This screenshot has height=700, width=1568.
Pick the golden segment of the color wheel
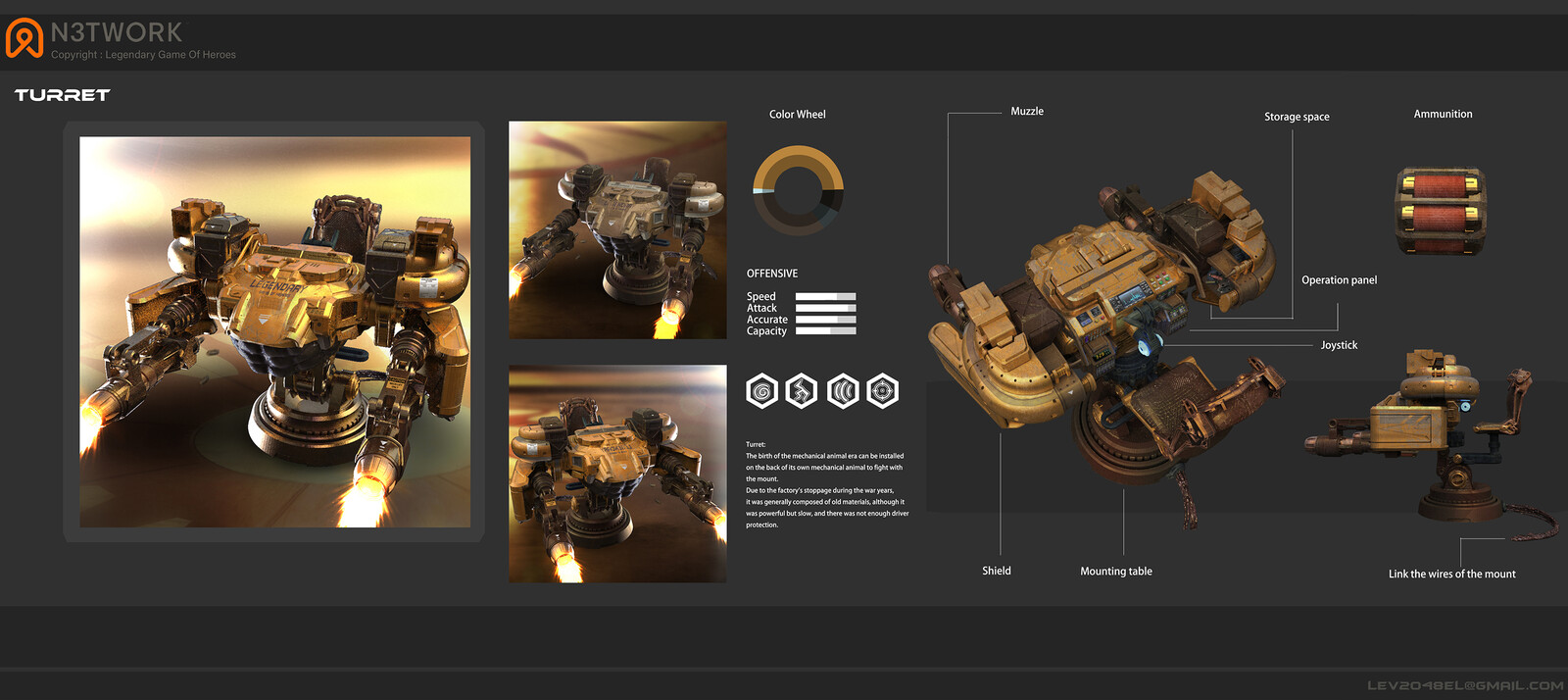[799, 157]
